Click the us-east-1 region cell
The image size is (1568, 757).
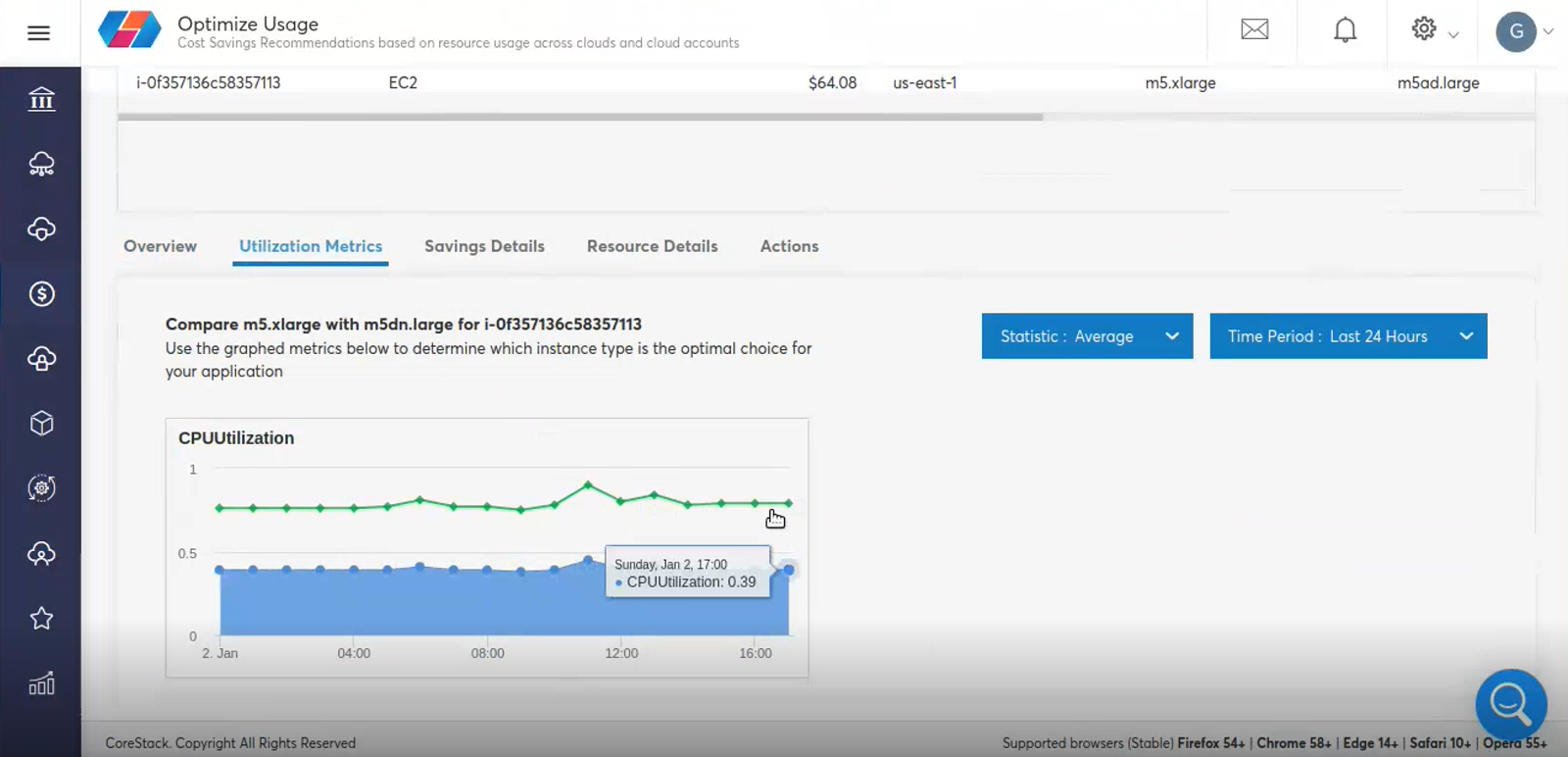click(924, 83)
